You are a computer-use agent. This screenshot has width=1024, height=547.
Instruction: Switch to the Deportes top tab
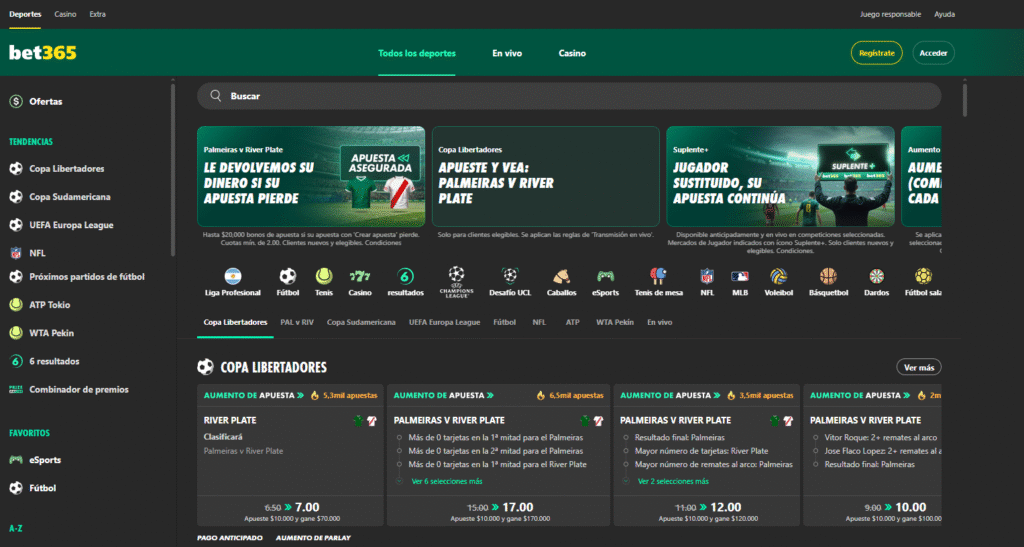(x=25, y=14)
